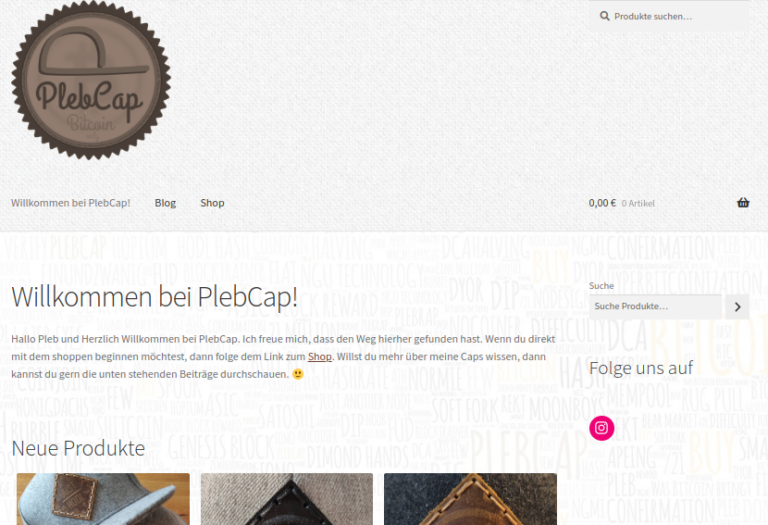Viewport: 768px width, 525px height.
Task: Click the 'Willkommen bei PlebCap!' page heading
Action: click(154, 297)
